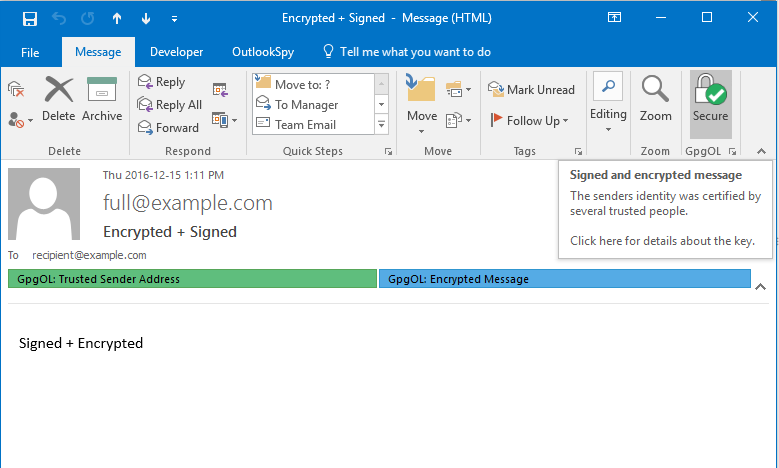The height and width of the screenshot is (468, 779).
Task: Expand the Quick Steps gallery list
Action: (381, 125)
